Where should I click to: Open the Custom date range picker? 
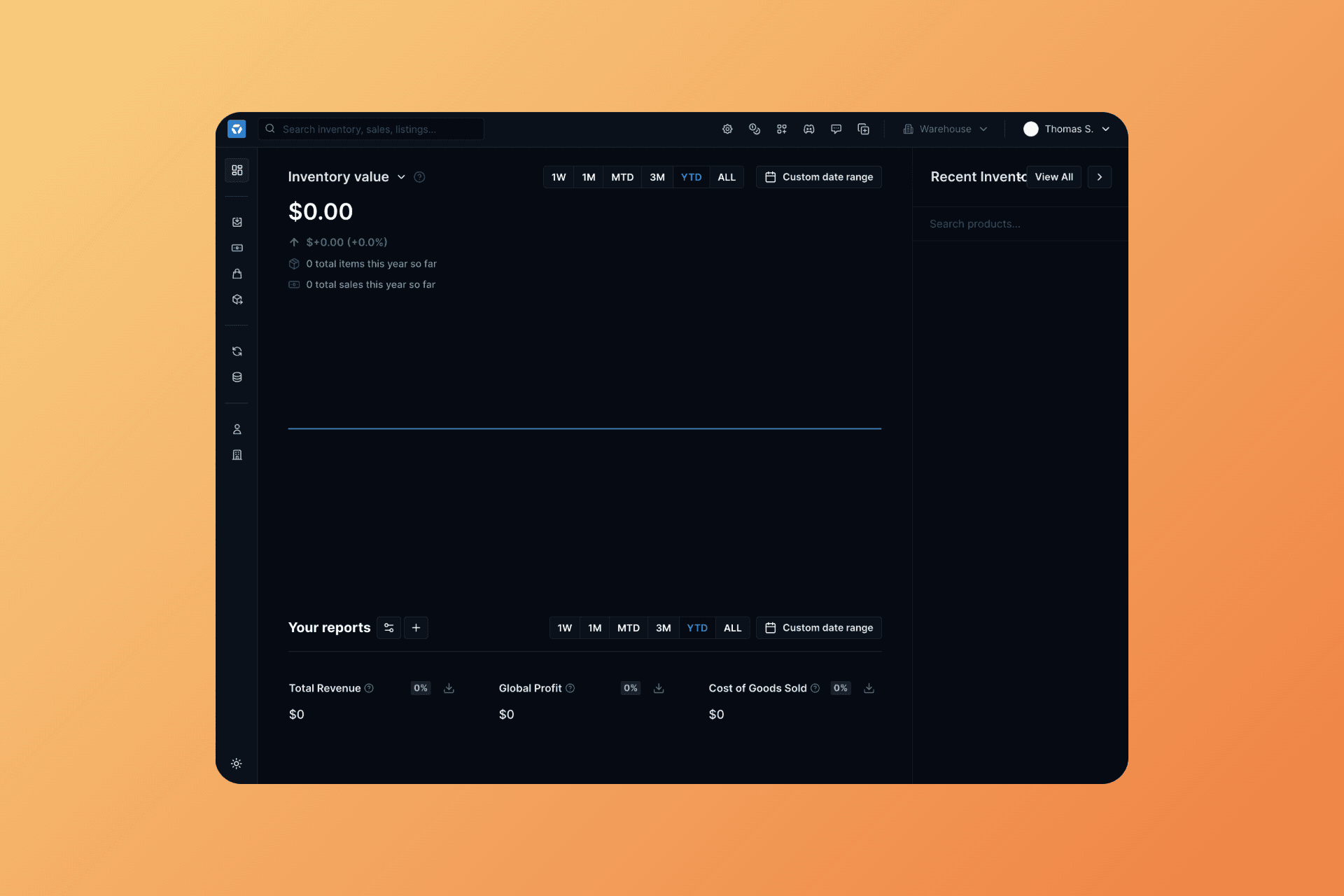pos(818,176)
